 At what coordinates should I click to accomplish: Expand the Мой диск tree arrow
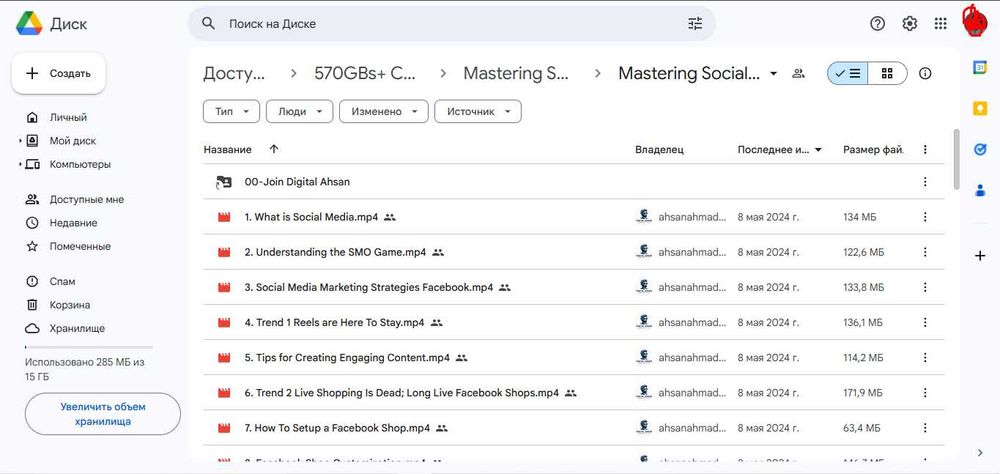point(20,141)
